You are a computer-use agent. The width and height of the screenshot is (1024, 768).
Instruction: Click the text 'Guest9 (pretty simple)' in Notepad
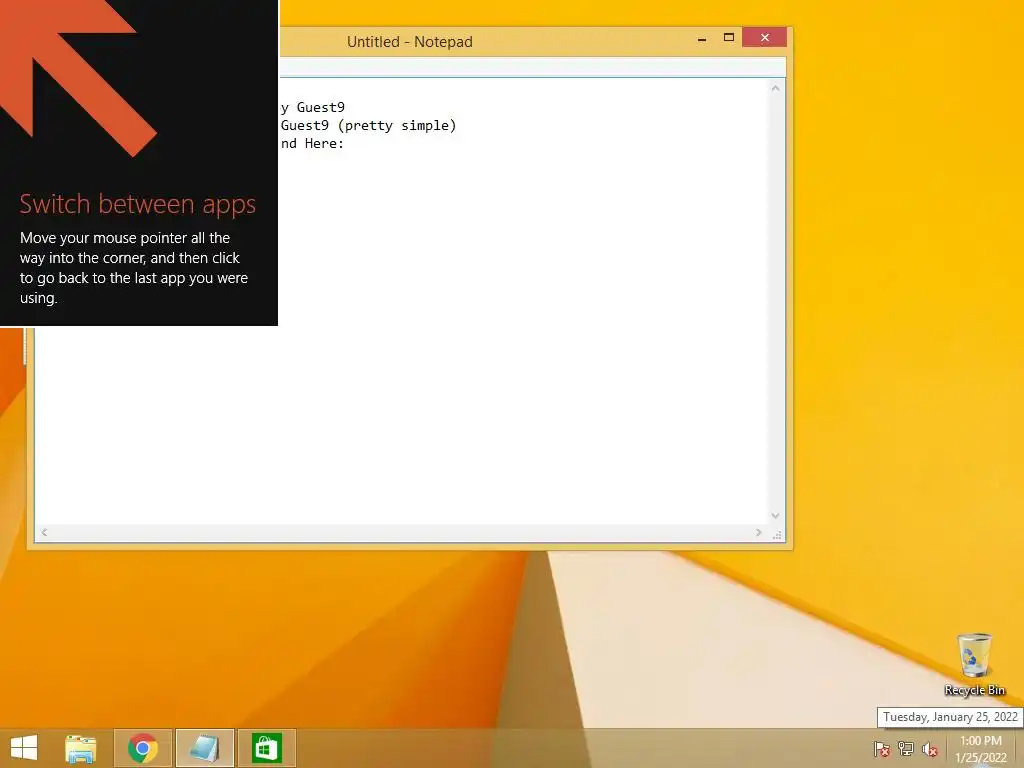tap(368, 125)
